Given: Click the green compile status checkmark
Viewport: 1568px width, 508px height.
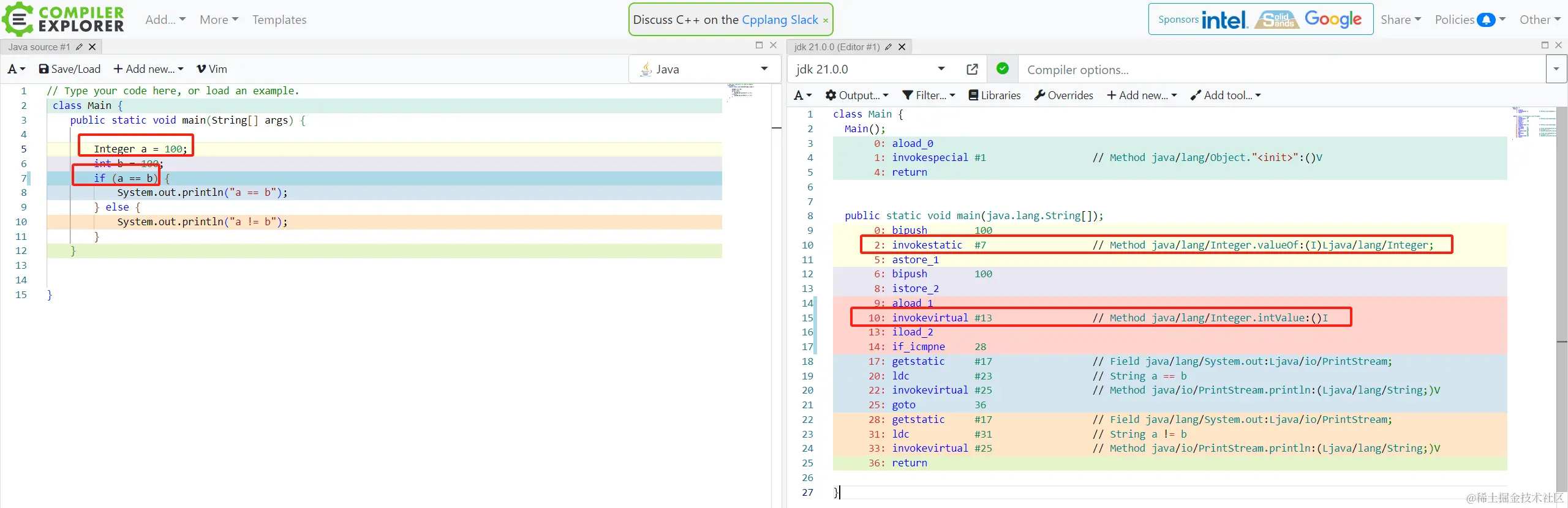Looking at the screenshot, I should 1003,69.
